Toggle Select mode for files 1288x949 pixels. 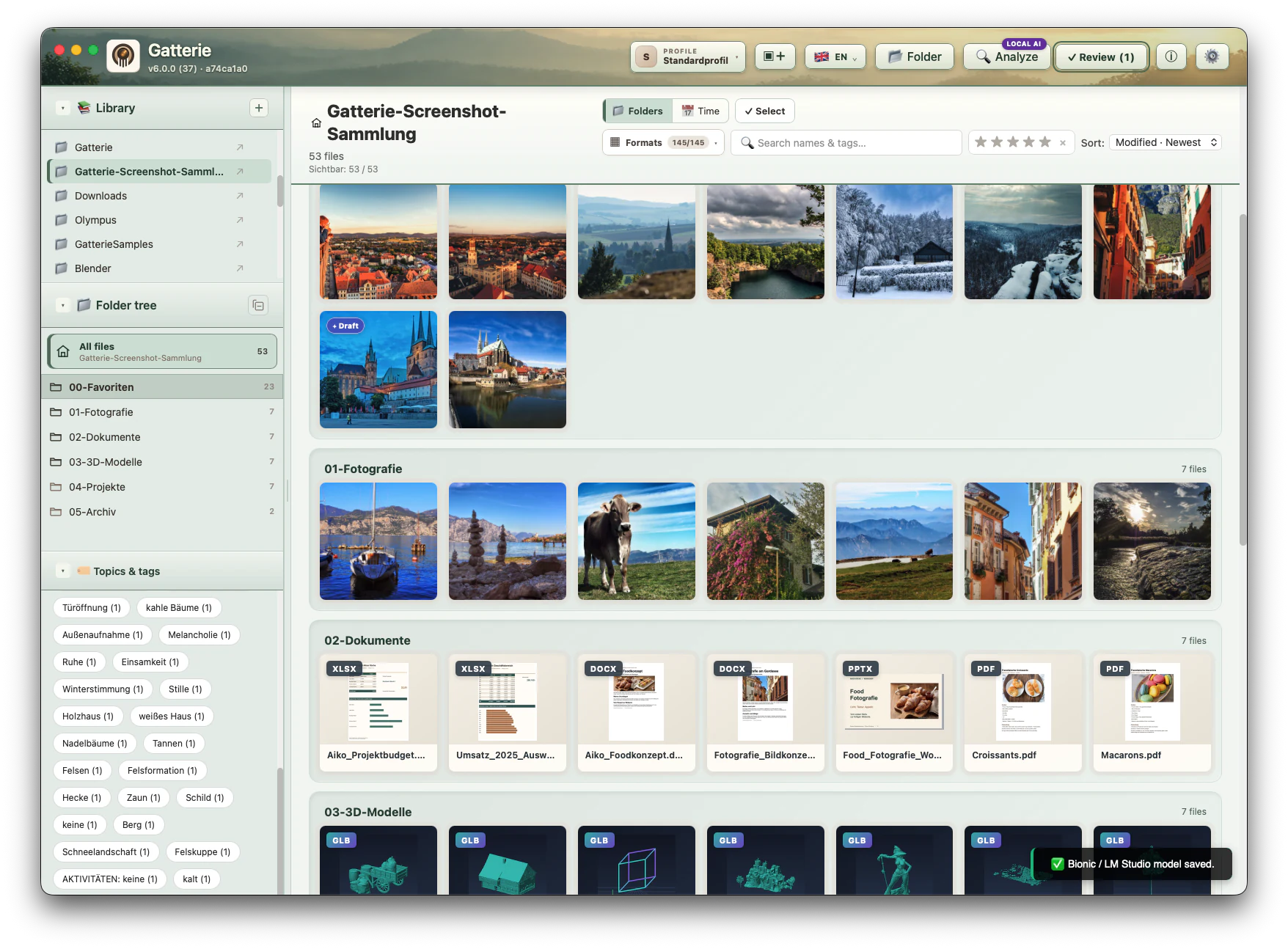764,111
